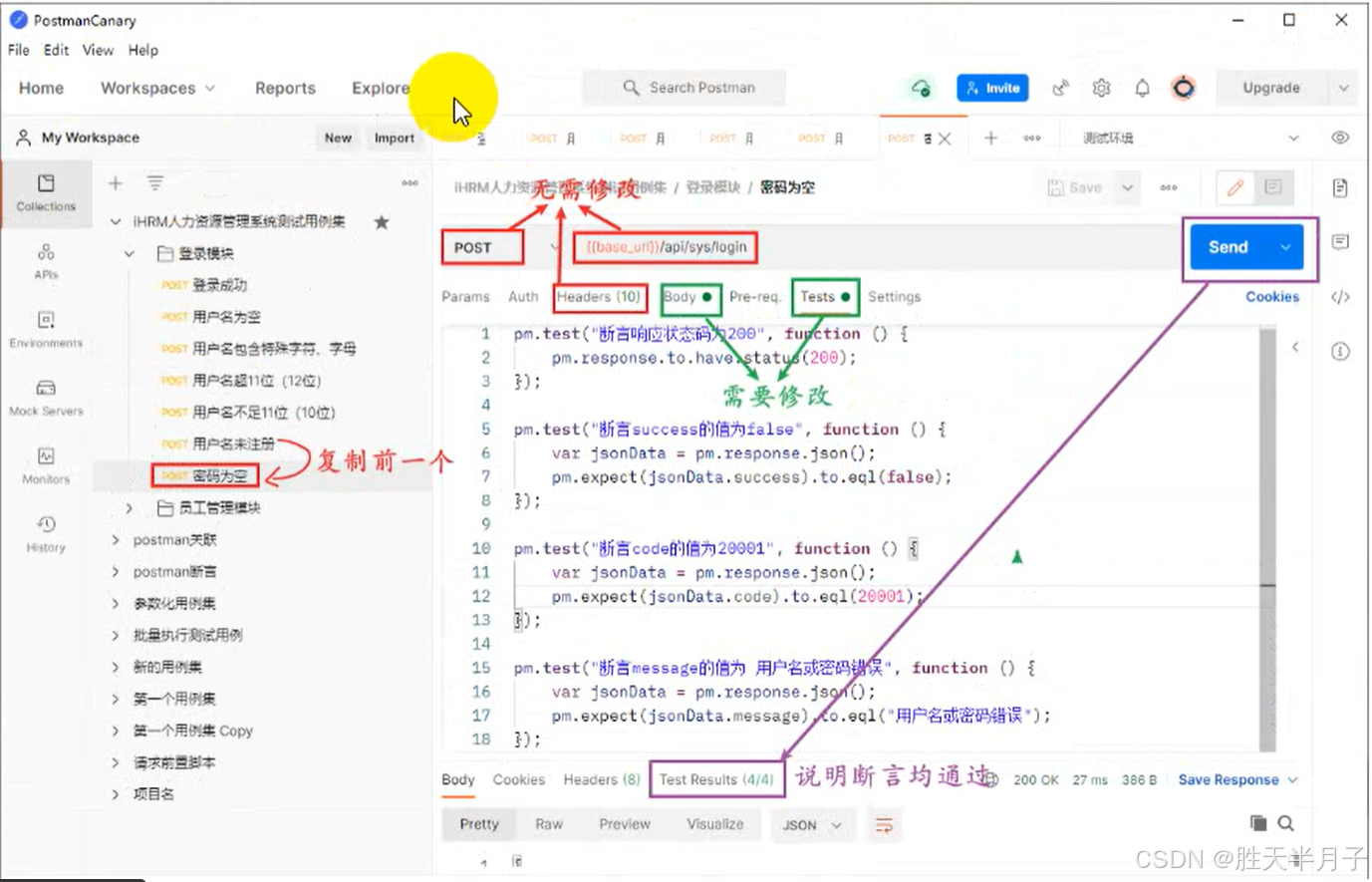Search within the response body
The image size is (1372, 882).
(1286, 823)
